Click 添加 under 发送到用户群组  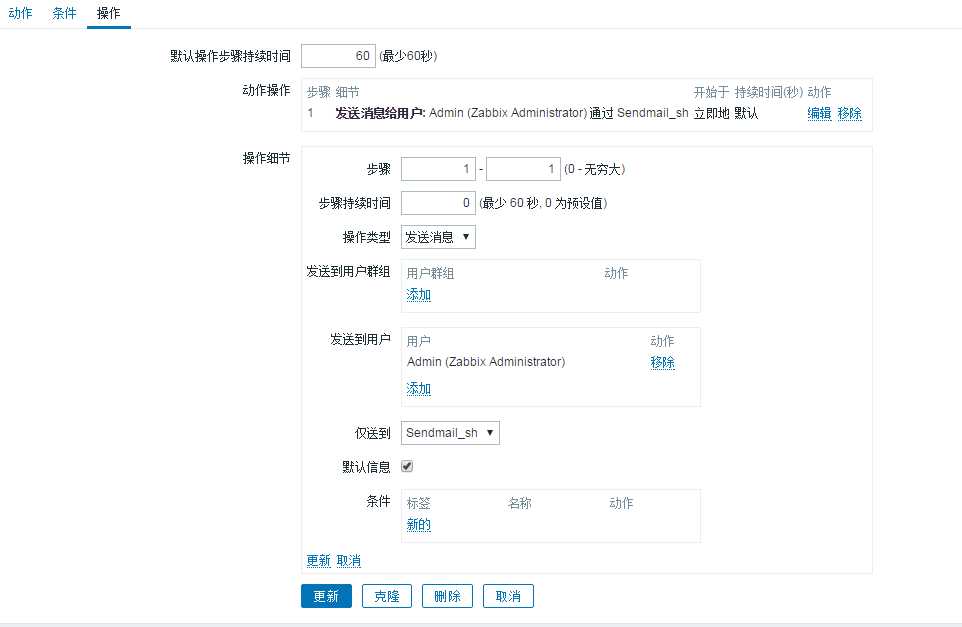click(418, 295)
